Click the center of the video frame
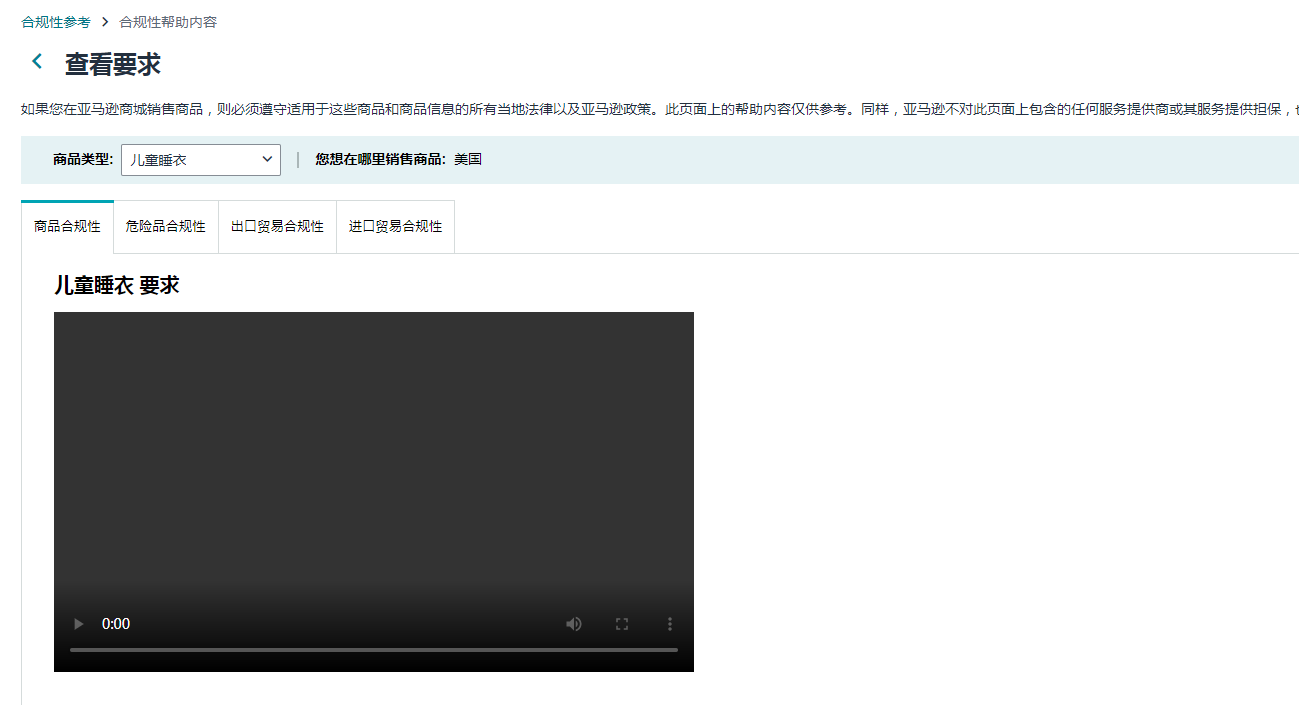 pos(373,470)
